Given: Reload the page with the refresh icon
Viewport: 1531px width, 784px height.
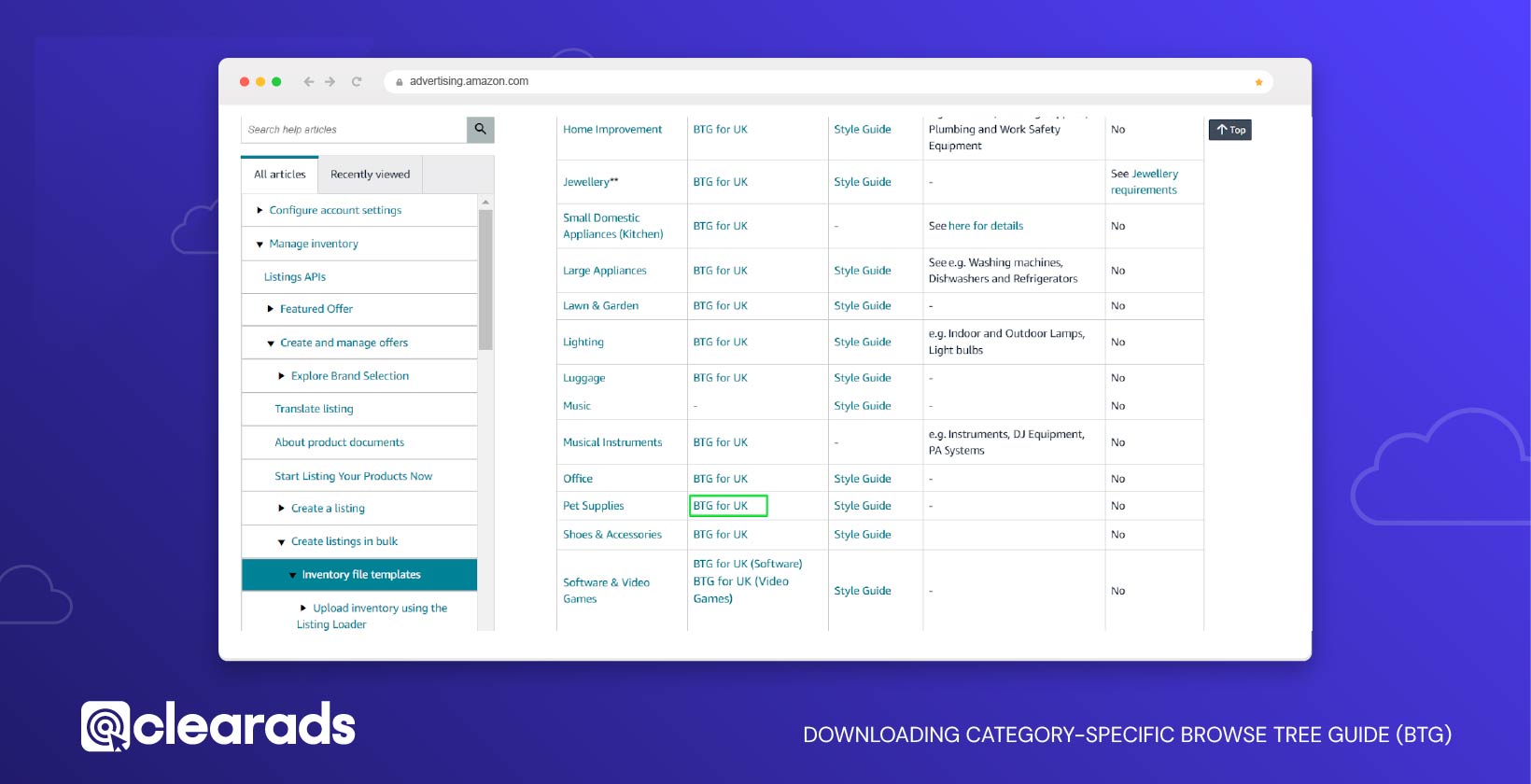Looking at the screenshot, I should (357, 82).
